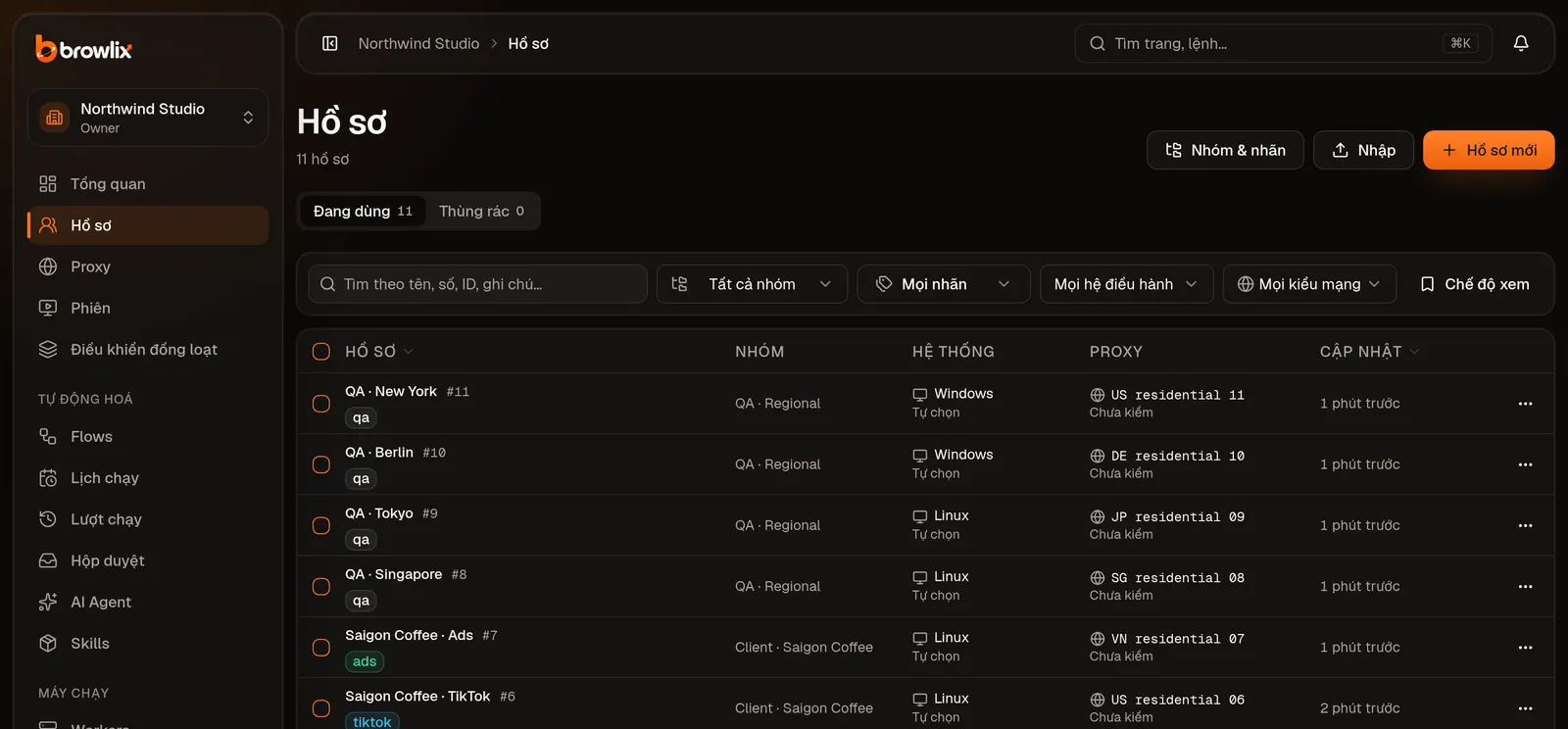Select QA · Singapore row checkbox
The image size is (1568, 729).
click(321, 587)
